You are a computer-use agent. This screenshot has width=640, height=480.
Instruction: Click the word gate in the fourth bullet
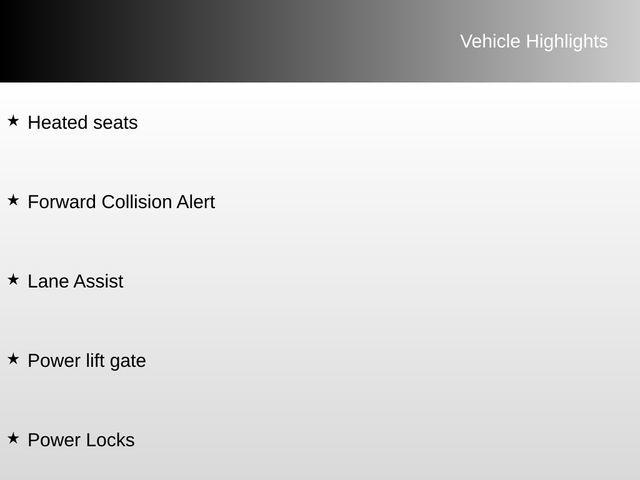point(127,361)
